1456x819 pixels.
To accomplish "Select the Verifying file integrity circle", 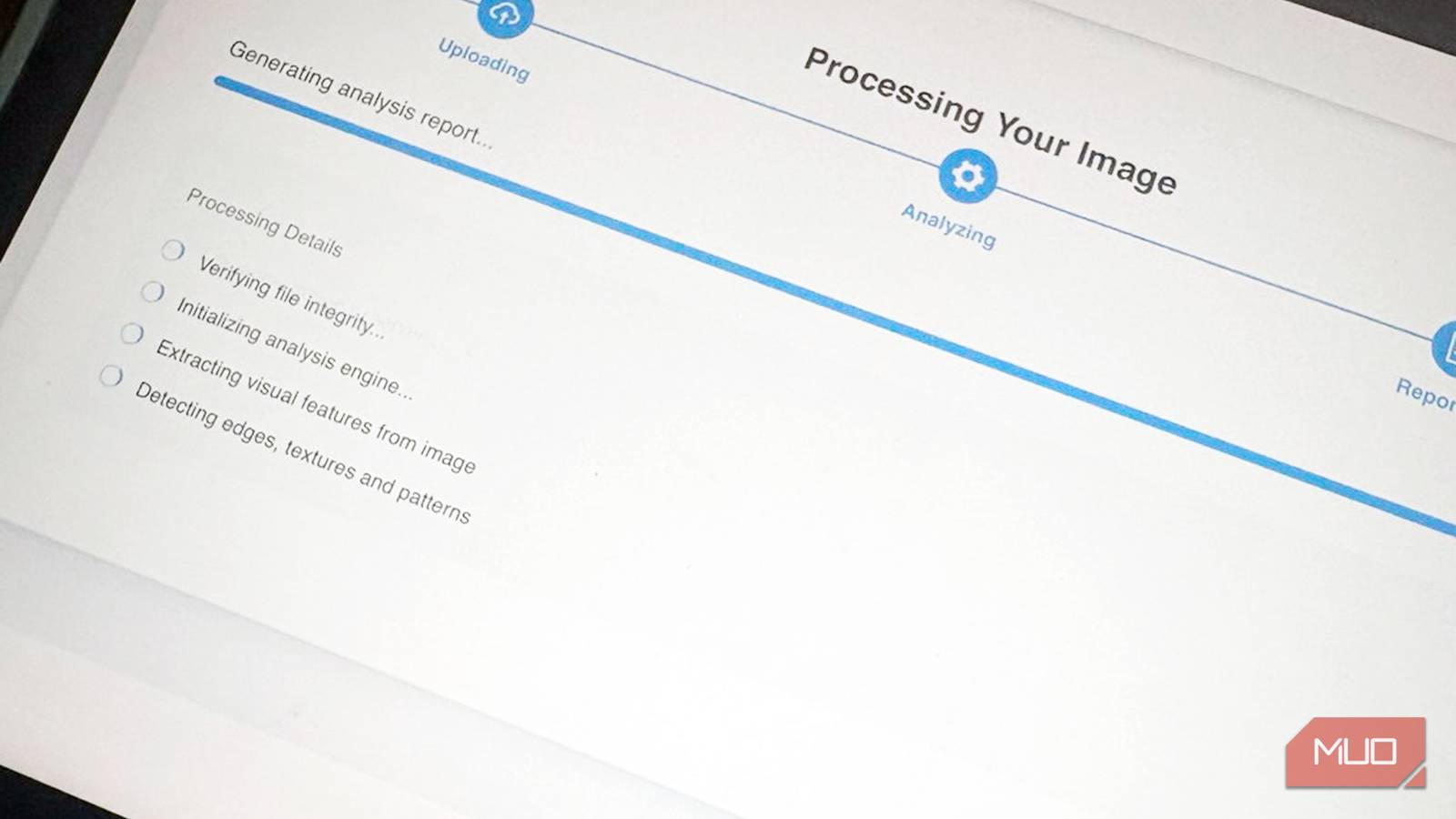I will [x=173, y=249].
